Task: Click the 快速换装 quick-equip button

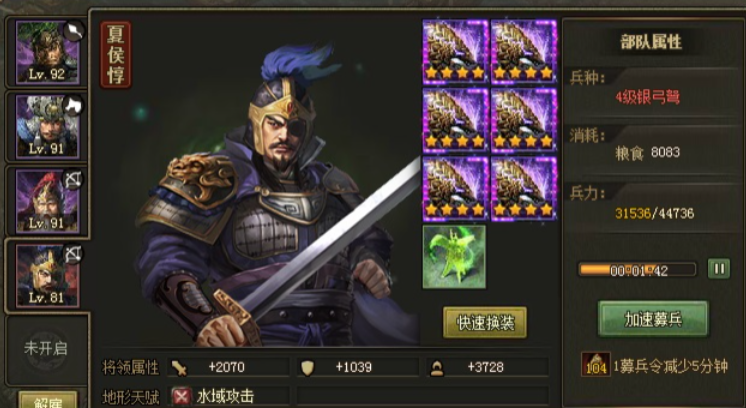Action: click(485, 323)
